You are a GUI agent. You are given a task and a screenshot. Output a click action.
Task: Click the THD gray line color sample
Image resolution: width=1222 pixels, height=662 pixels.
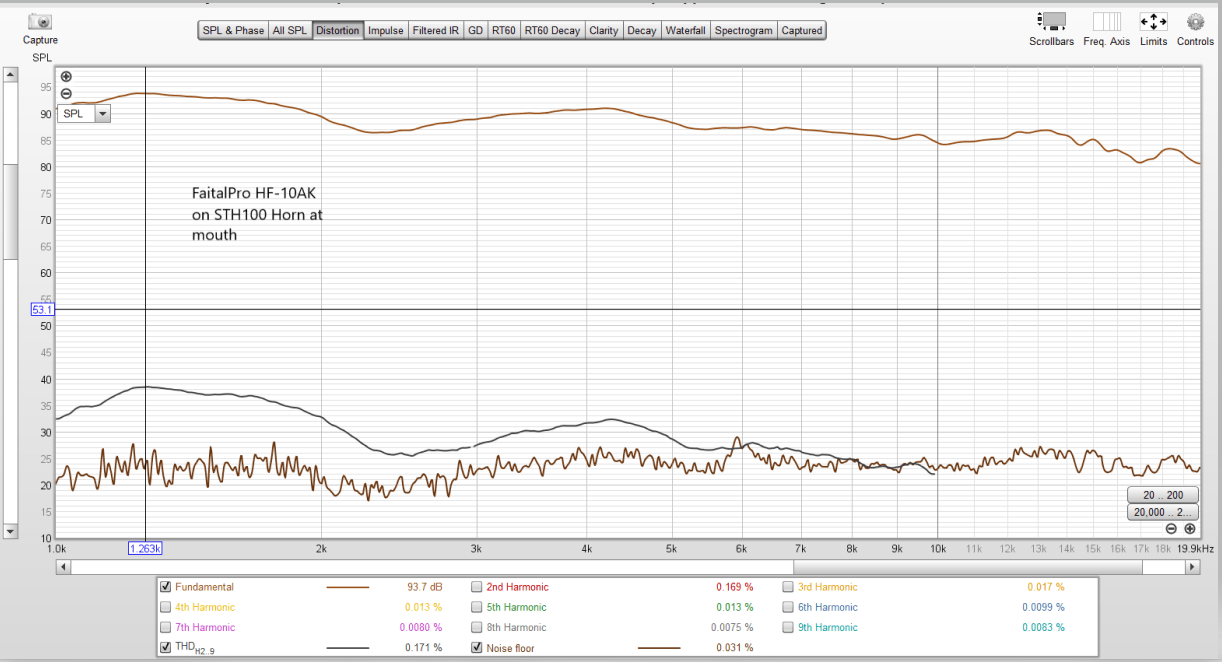(x=348, y=648)
